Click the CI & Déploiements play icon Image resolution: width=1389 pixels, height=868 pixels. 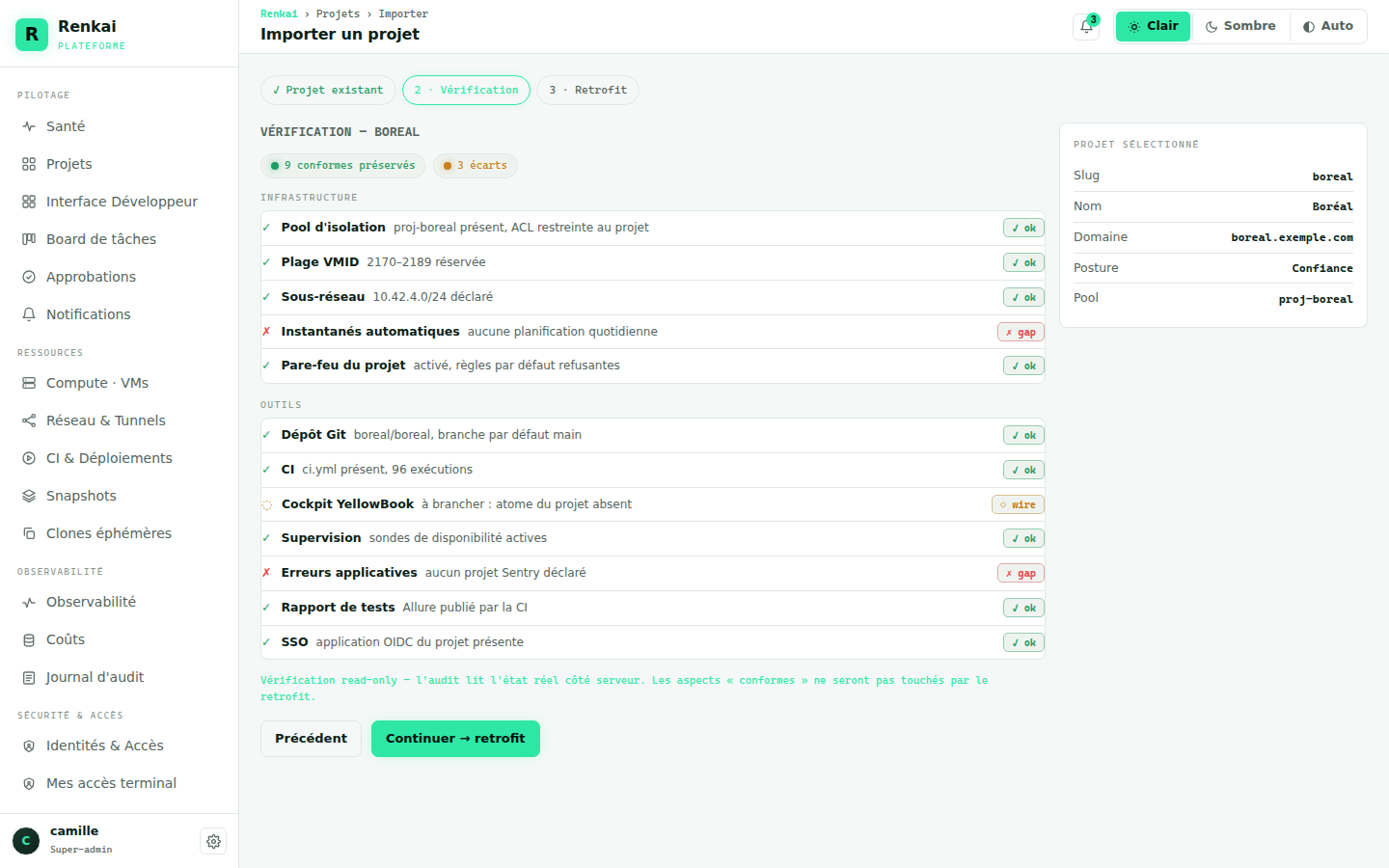[x=29, y=458]
